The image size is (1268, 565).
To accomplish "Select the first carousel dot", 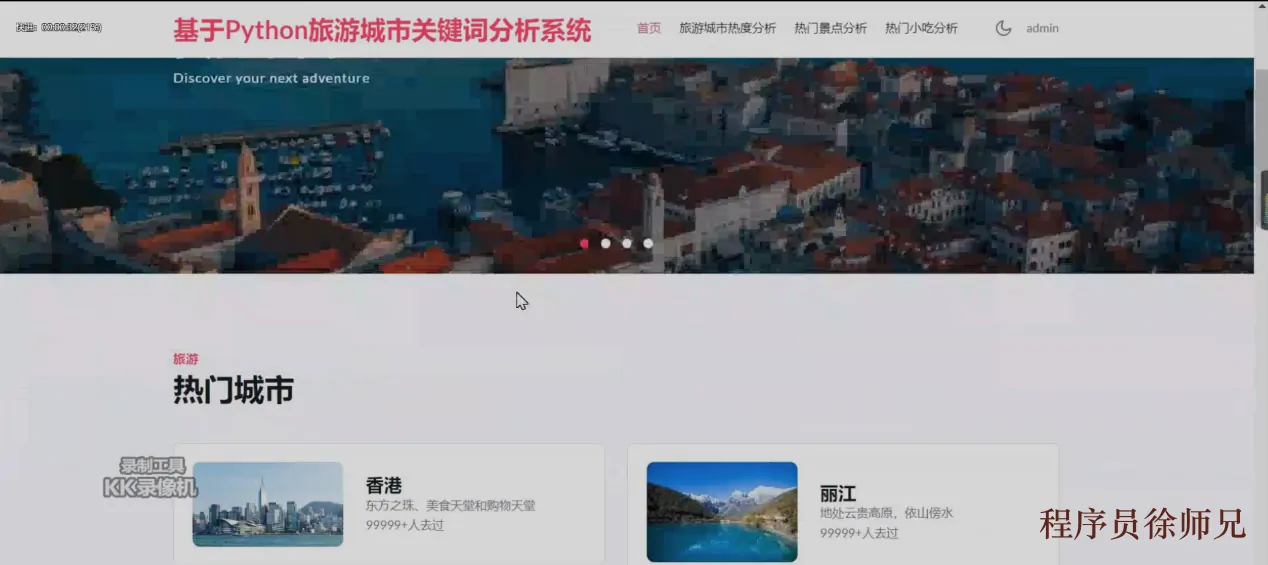I will (x=584, y=243).
